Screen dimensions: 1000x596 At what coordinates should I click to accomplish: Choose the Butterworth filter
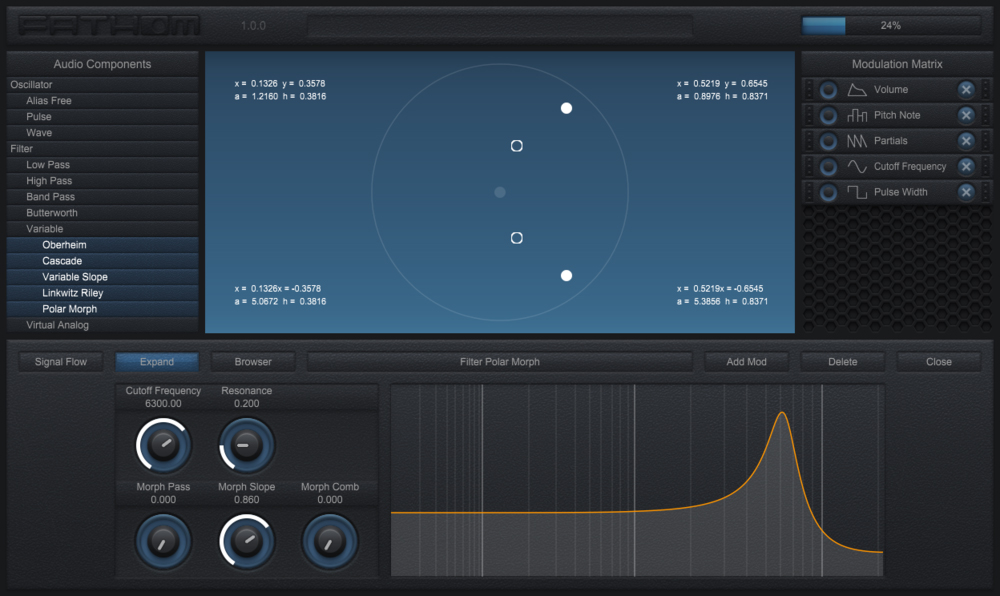click(103, 213)
